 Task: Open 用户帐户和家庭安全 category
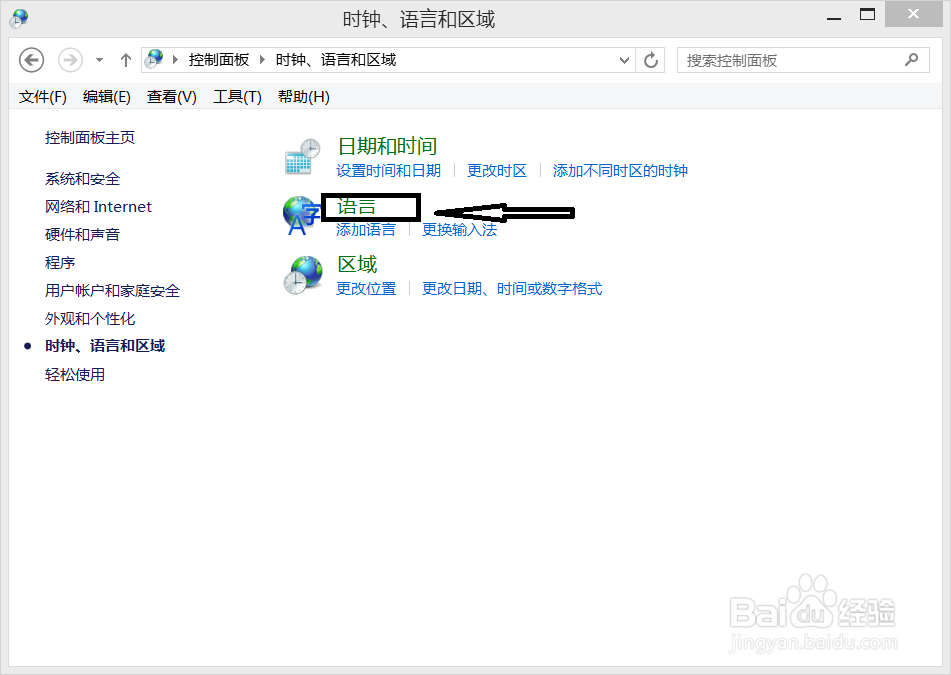(x=113, y=290)
